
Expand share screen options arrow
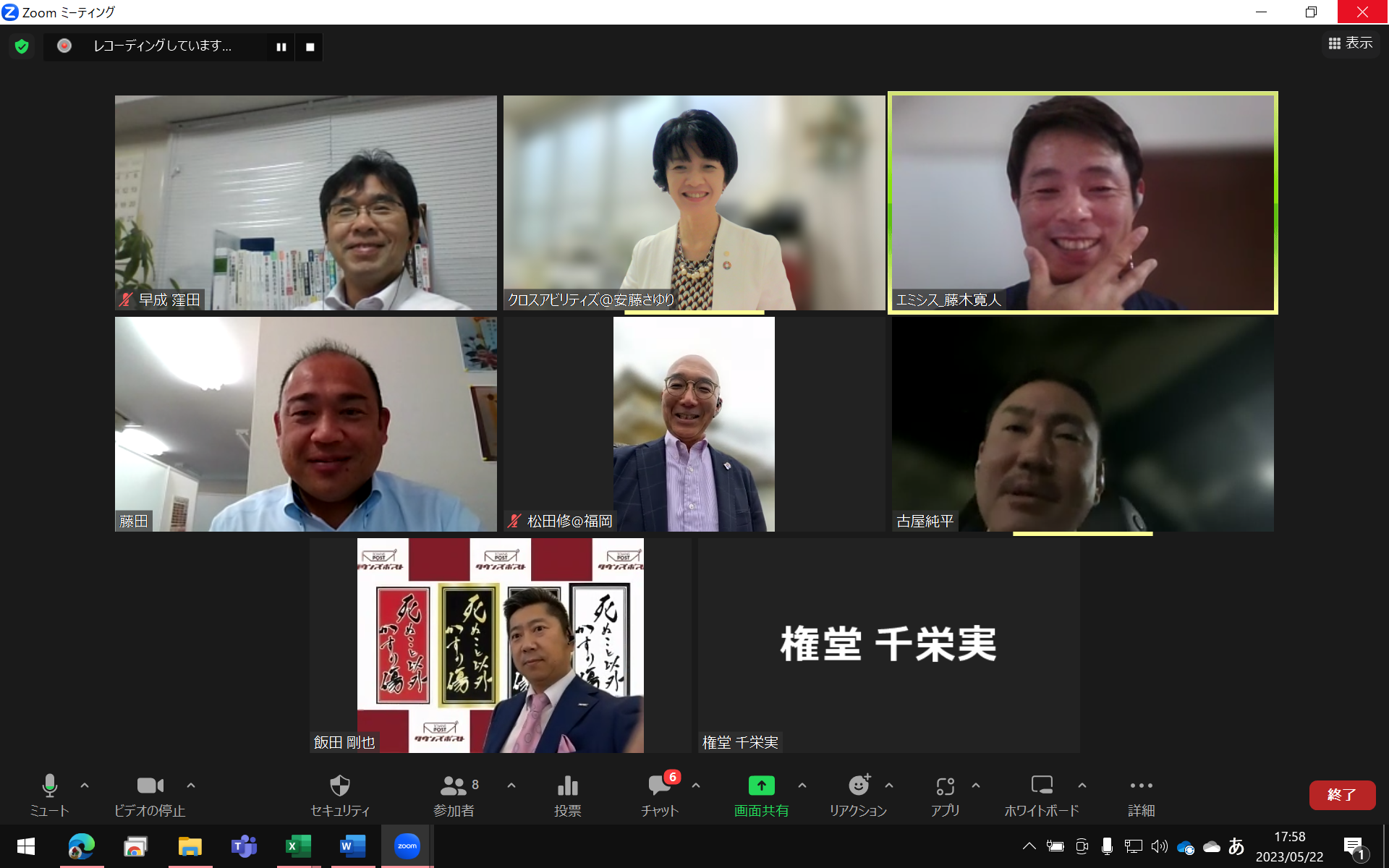[x=802, y=785]
